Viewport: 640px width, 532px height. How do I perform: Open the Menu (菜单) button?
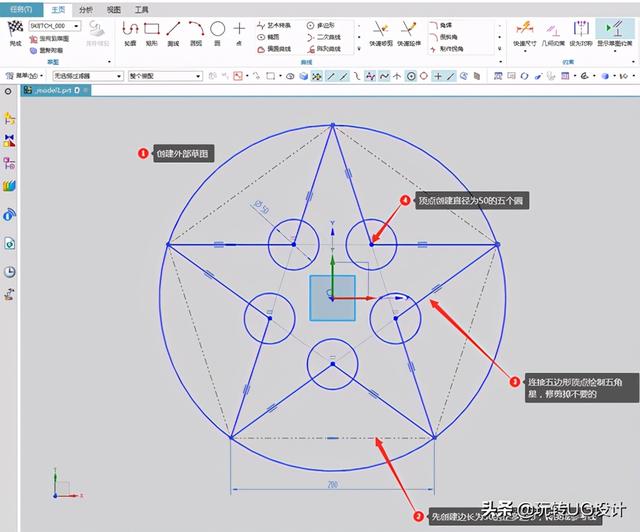24,76
